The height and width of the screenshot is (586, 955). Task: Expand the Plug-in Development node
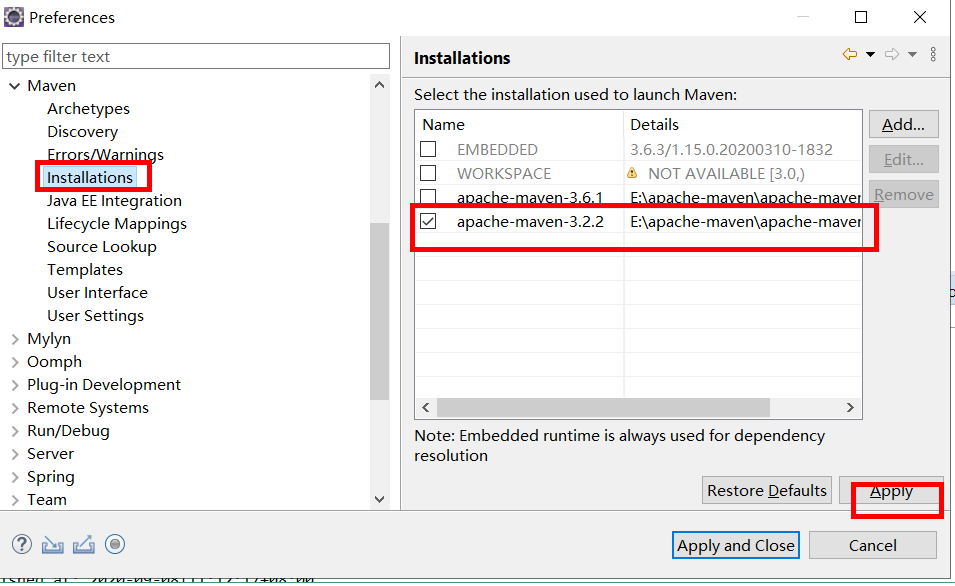coord(15,385)
